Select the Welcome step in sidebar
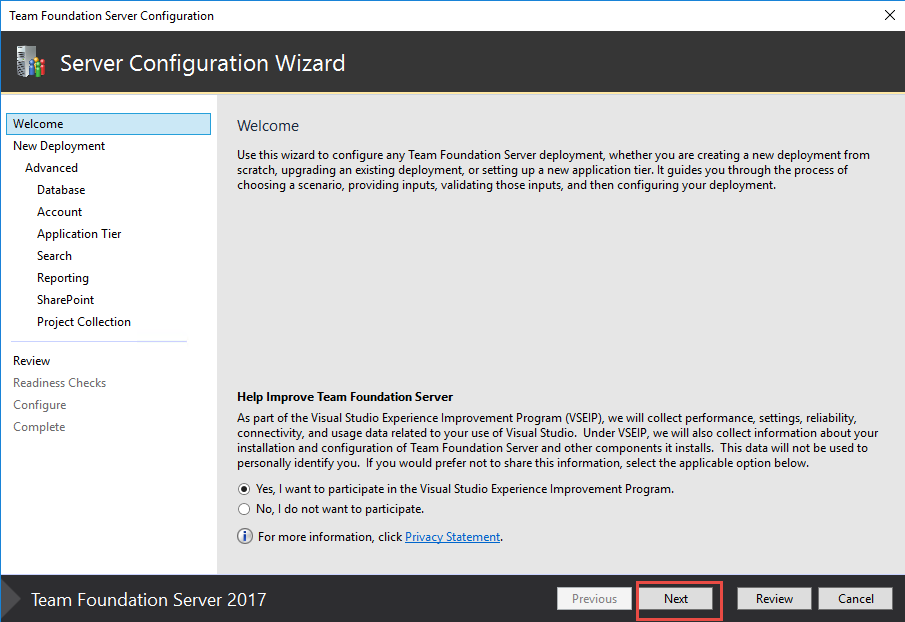The height and width of the screenshot is (622, 905). pyautogui.click(x=109, y=124)
